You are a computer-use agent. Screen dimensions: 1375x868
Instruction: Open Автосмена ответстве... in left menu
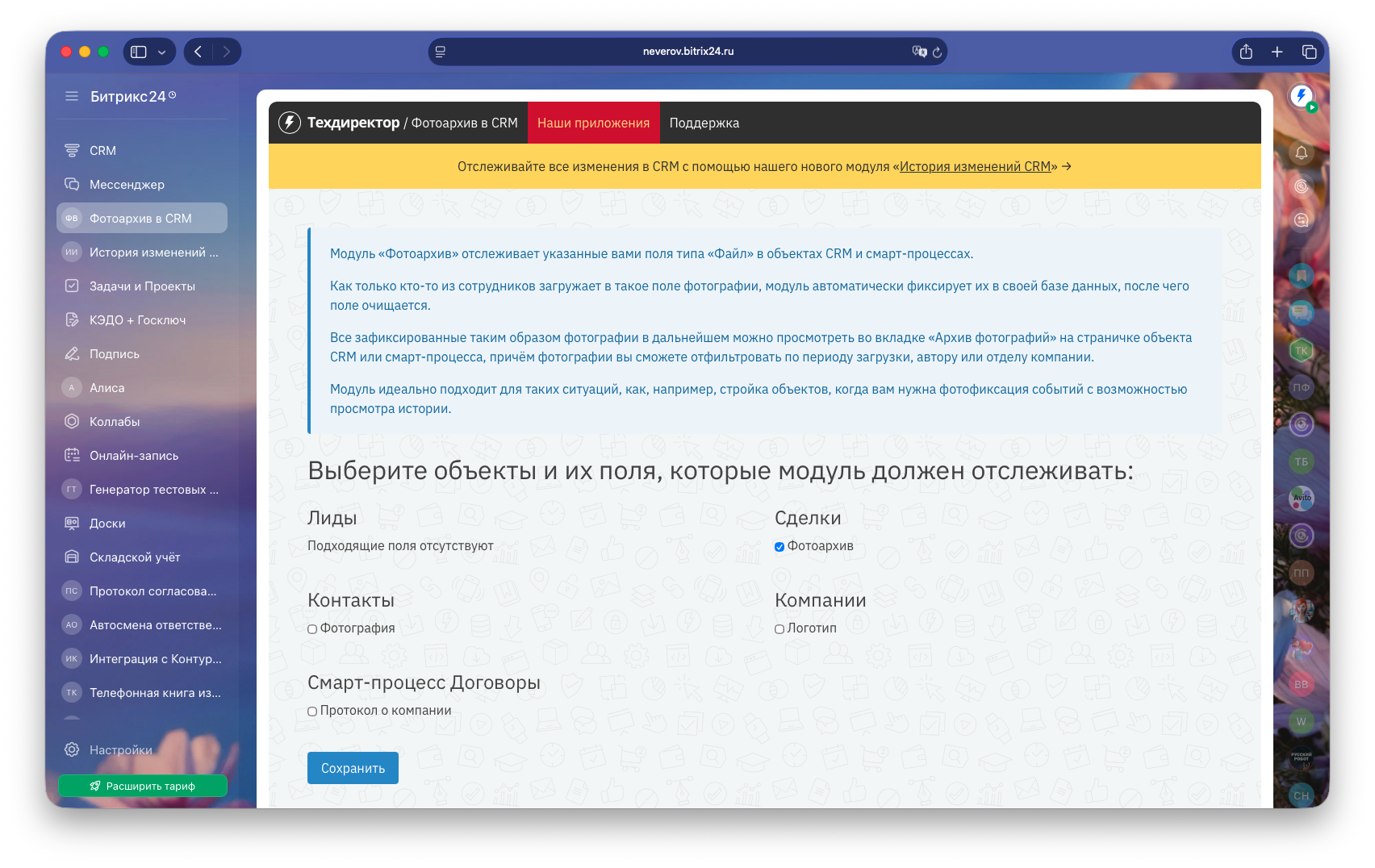142,625
